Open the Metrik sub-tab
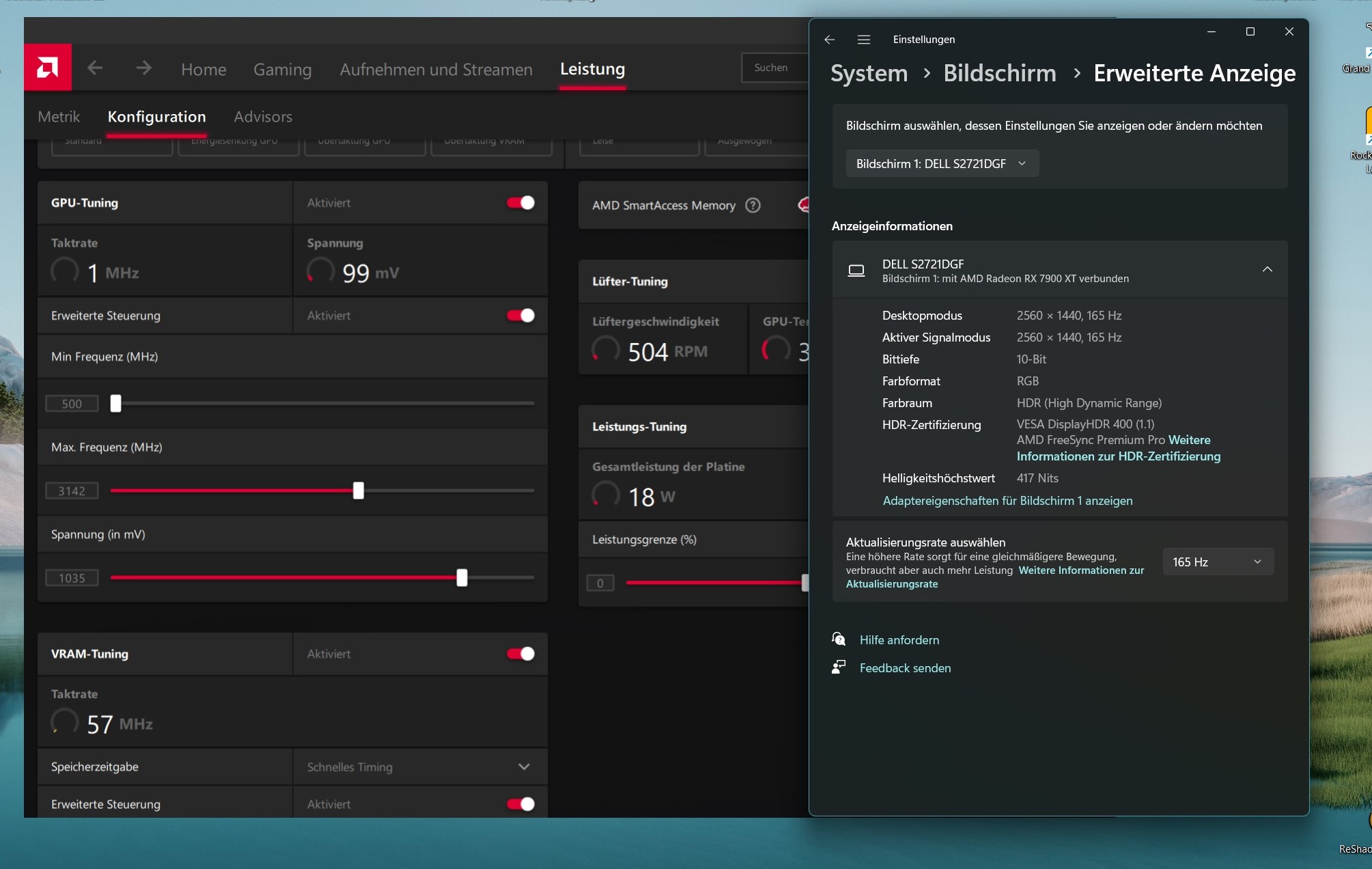1372x869 pixels. point(59,117)
